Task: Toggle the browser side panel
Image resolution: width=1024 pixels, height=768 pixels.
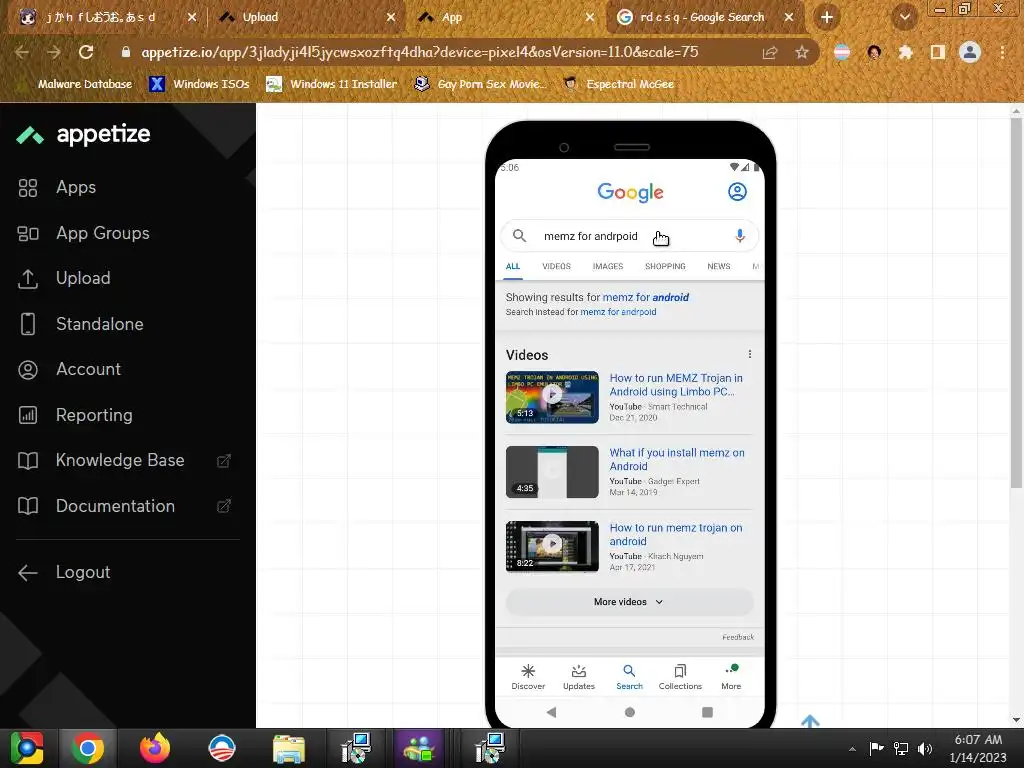Action: tap(938, 52)
